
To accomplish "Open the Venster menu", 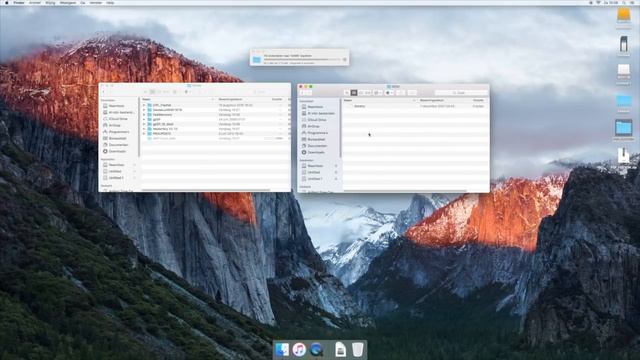I will pyautogui.click(x=96, y=2).
